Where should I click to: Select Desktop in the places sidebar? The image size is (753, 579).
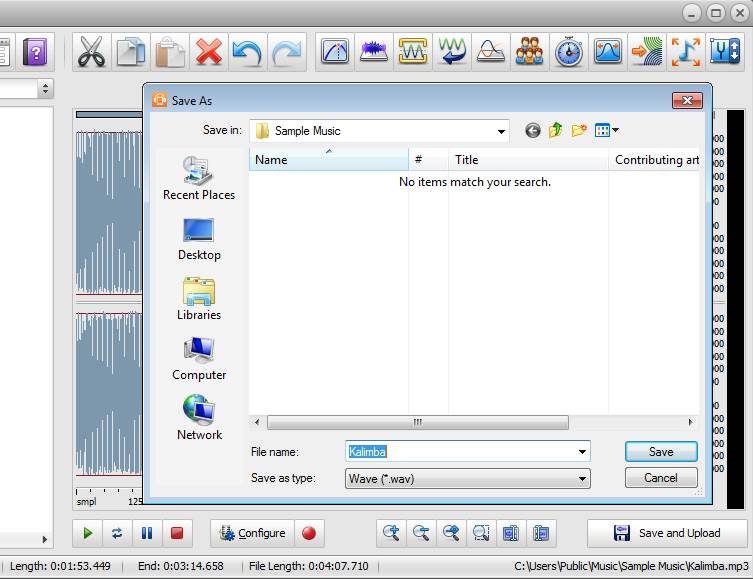[199, 240]
